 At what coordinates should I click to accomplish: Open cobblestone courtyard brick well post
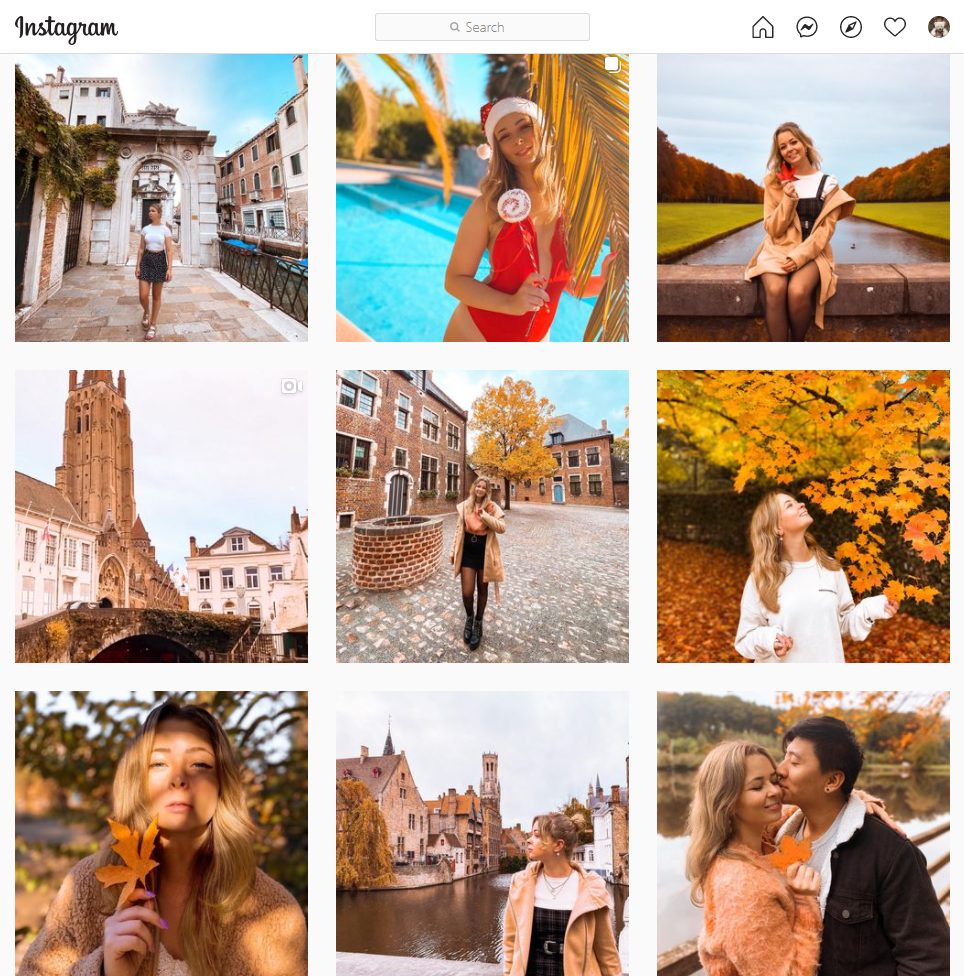pyautogui.click(x=482, y=516)
